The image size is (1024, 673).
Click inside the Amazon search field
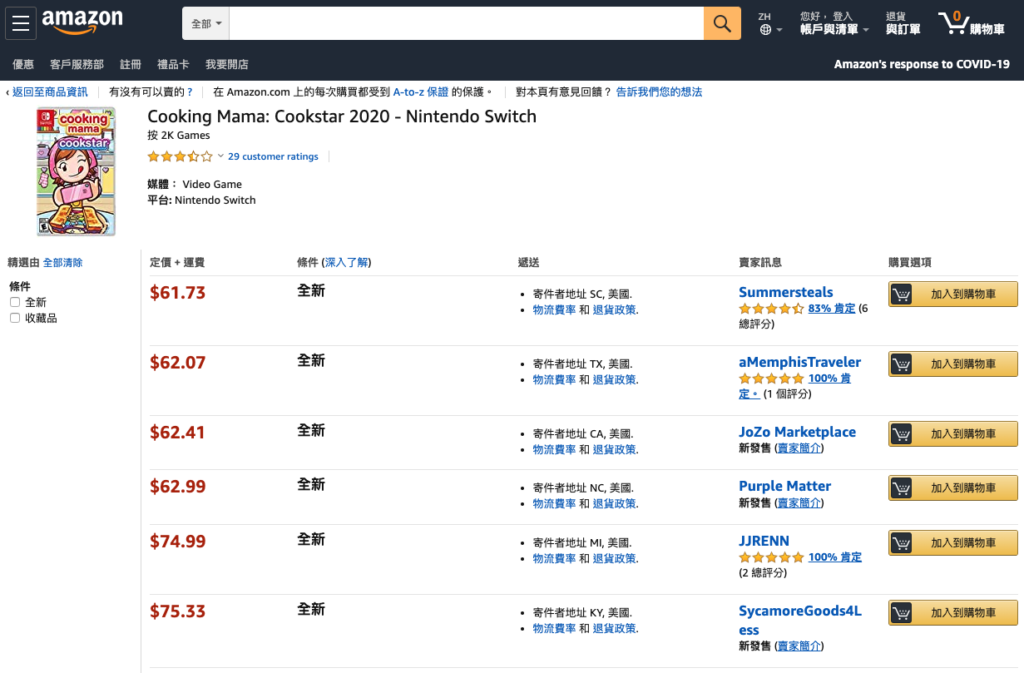466,23
